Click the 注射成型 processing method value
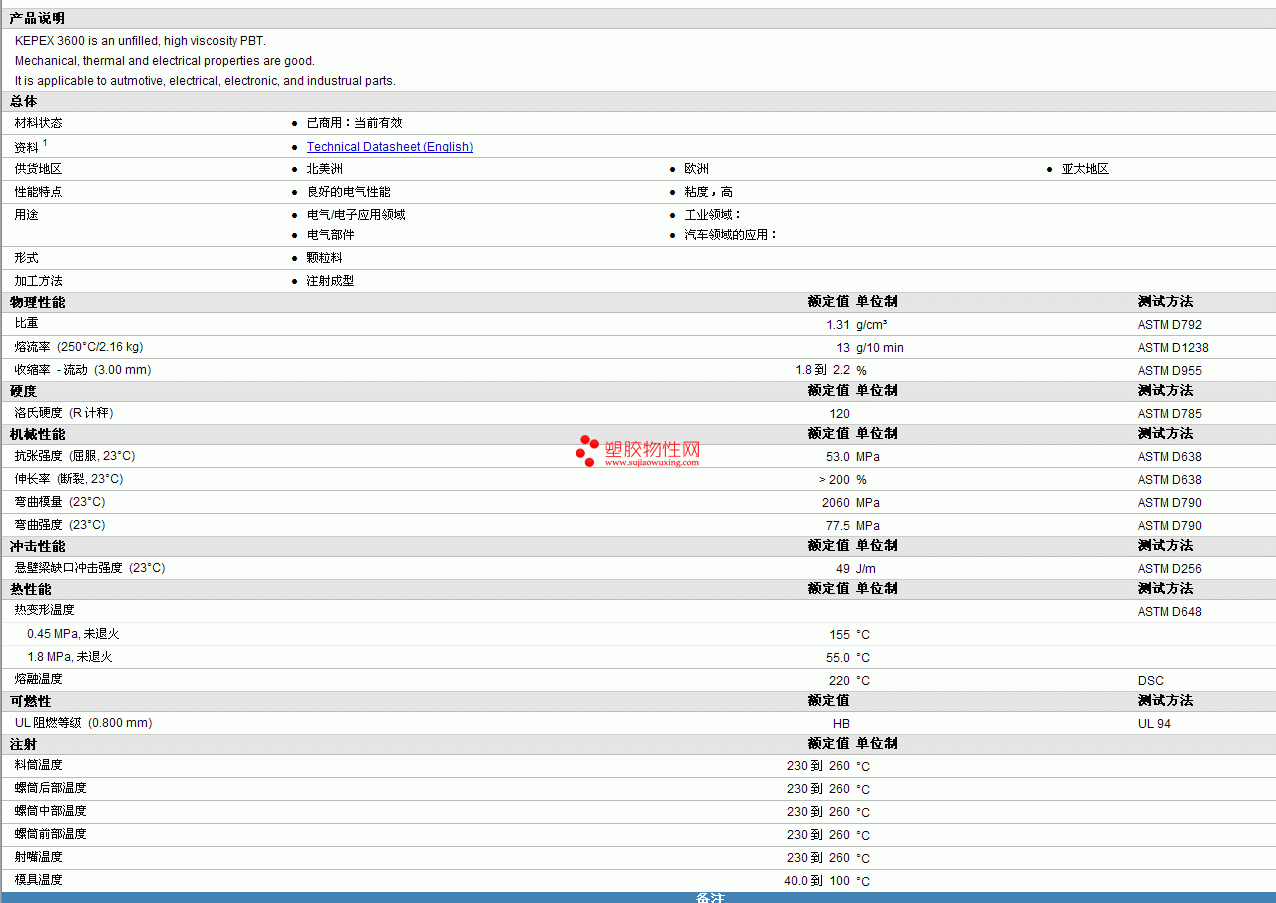Viewport: 1276px width, 903px height. tap(330, 281)
